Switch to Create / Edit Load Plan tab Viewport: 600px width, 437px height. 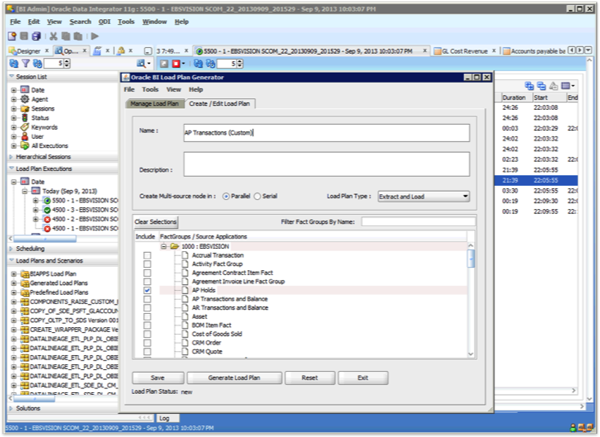[220, 104]
